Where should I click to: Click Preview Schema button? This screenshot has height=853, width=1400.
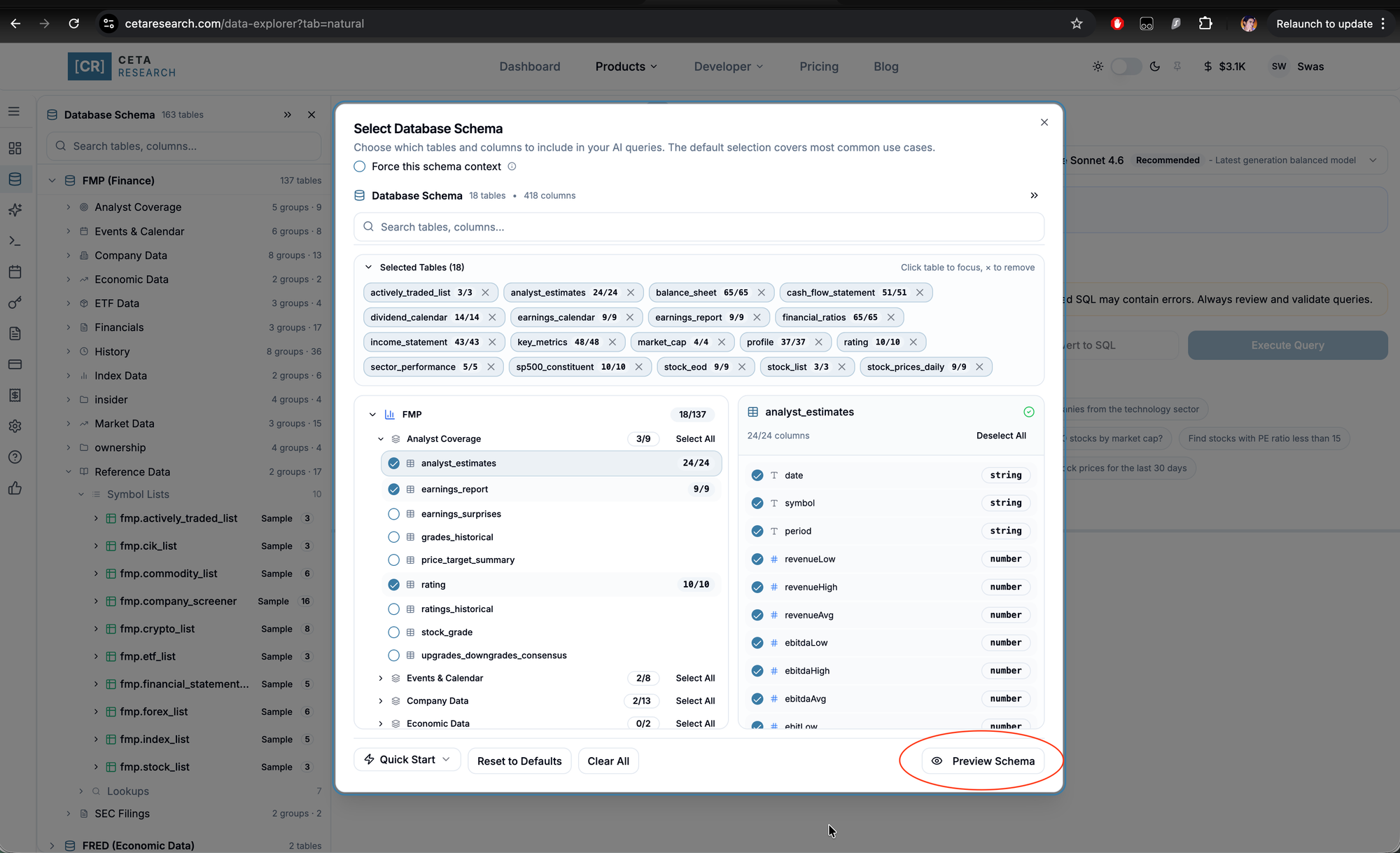pyautogui.click(x=983, y=761)
